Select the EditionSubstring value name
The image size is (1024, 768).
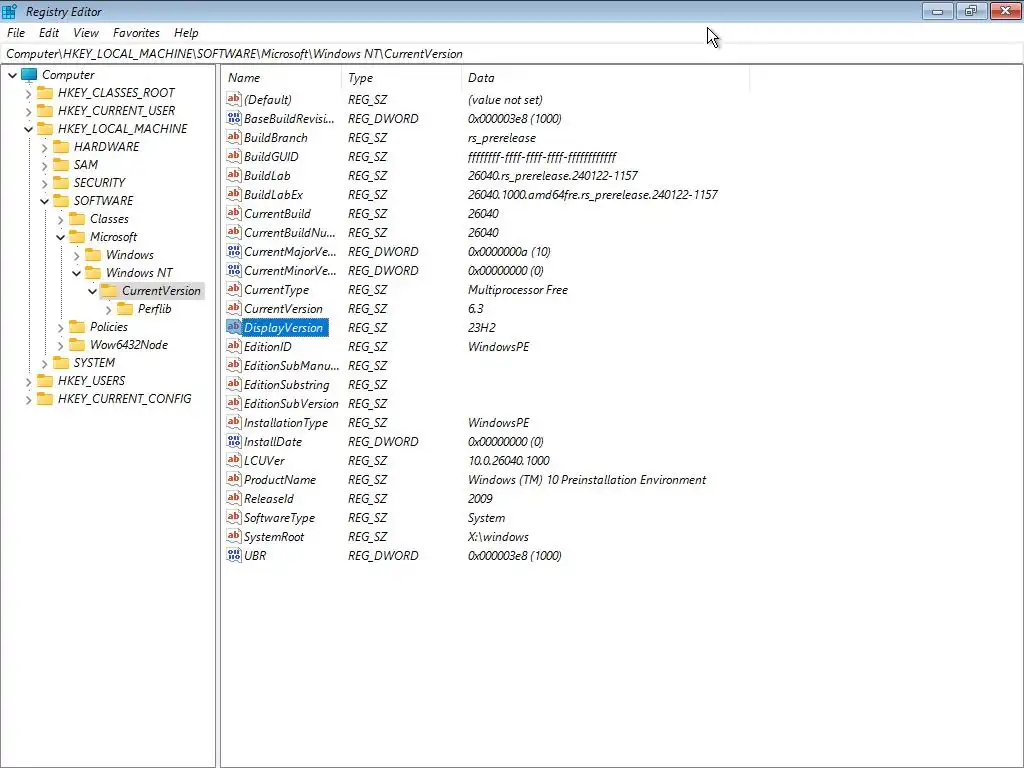(286, 385)
